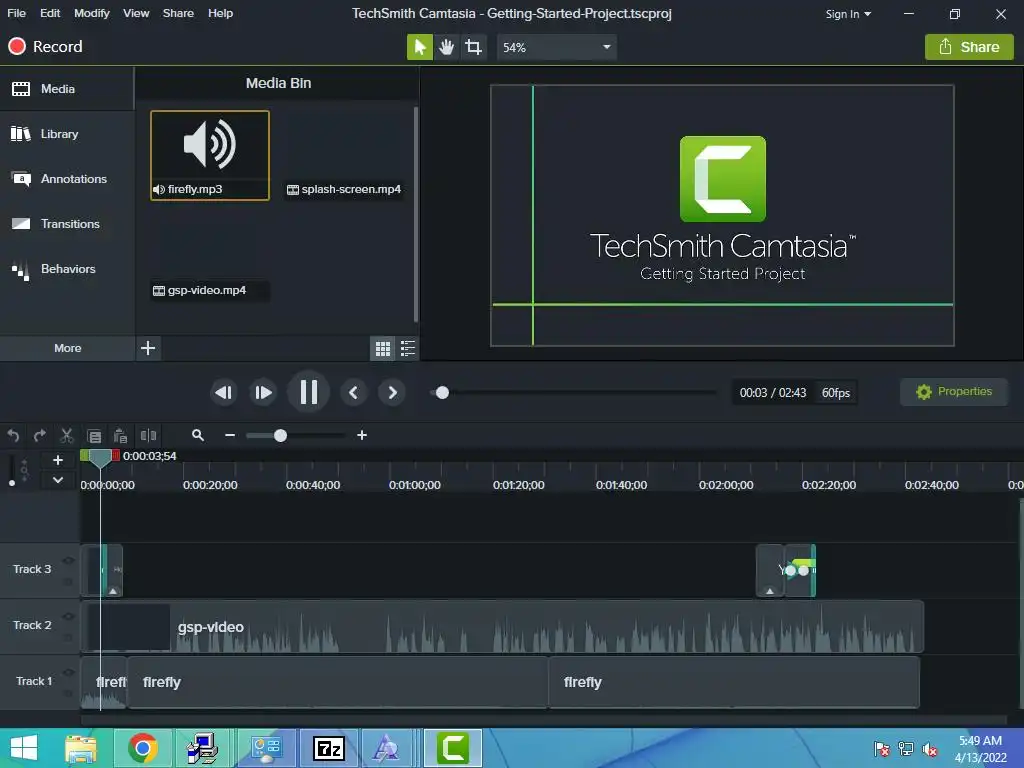Switch Media Bin to thumbnail grid view
This screenshot has width=1024, height=768.
pos(383,349)
